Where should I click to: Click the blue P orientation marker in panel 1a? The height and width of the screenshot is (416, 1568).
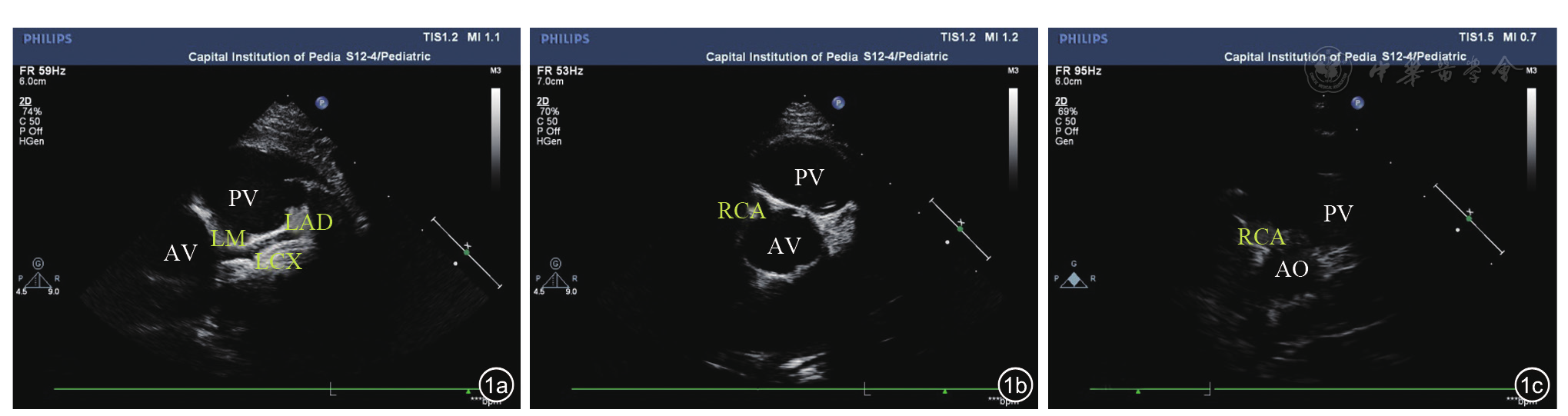(x=321, y=103)
